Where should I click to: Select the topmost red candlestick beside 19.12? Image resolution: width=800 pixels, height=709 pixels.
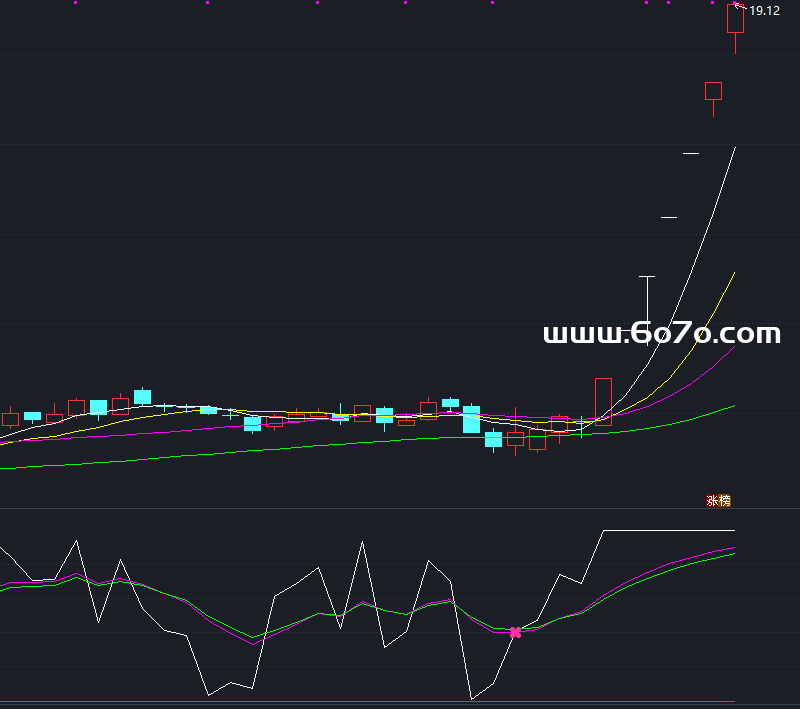point(735,28)
